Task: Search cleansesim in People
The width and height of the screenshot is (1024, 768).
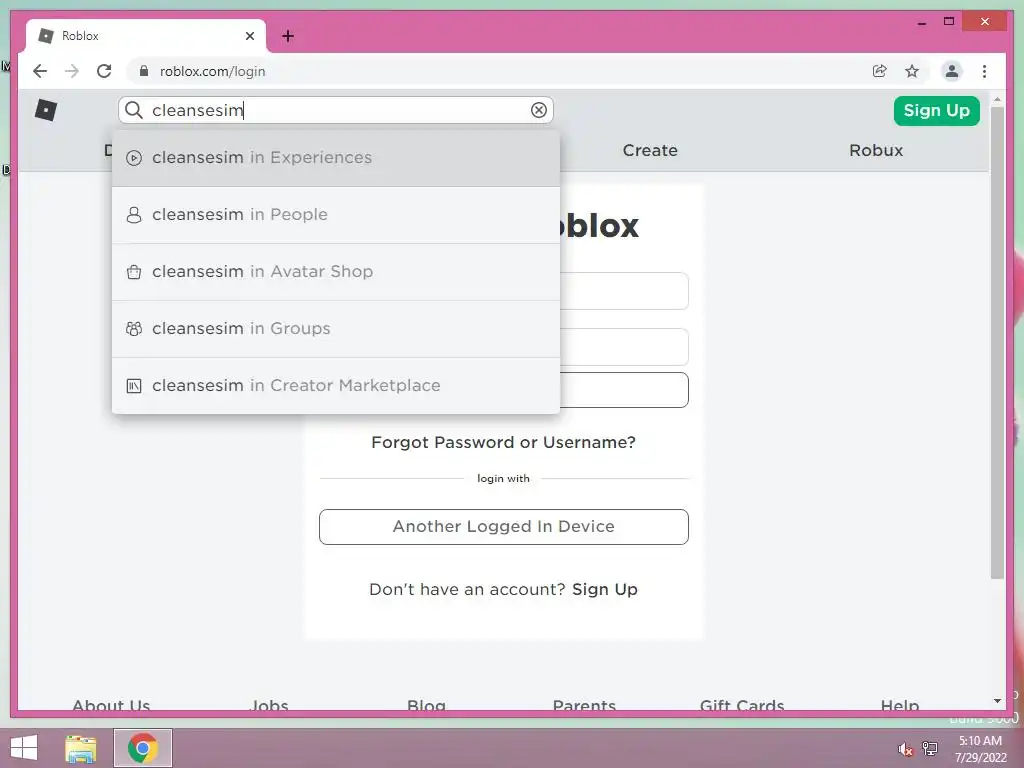Action: pyautogui.click(x=336, y=215)
